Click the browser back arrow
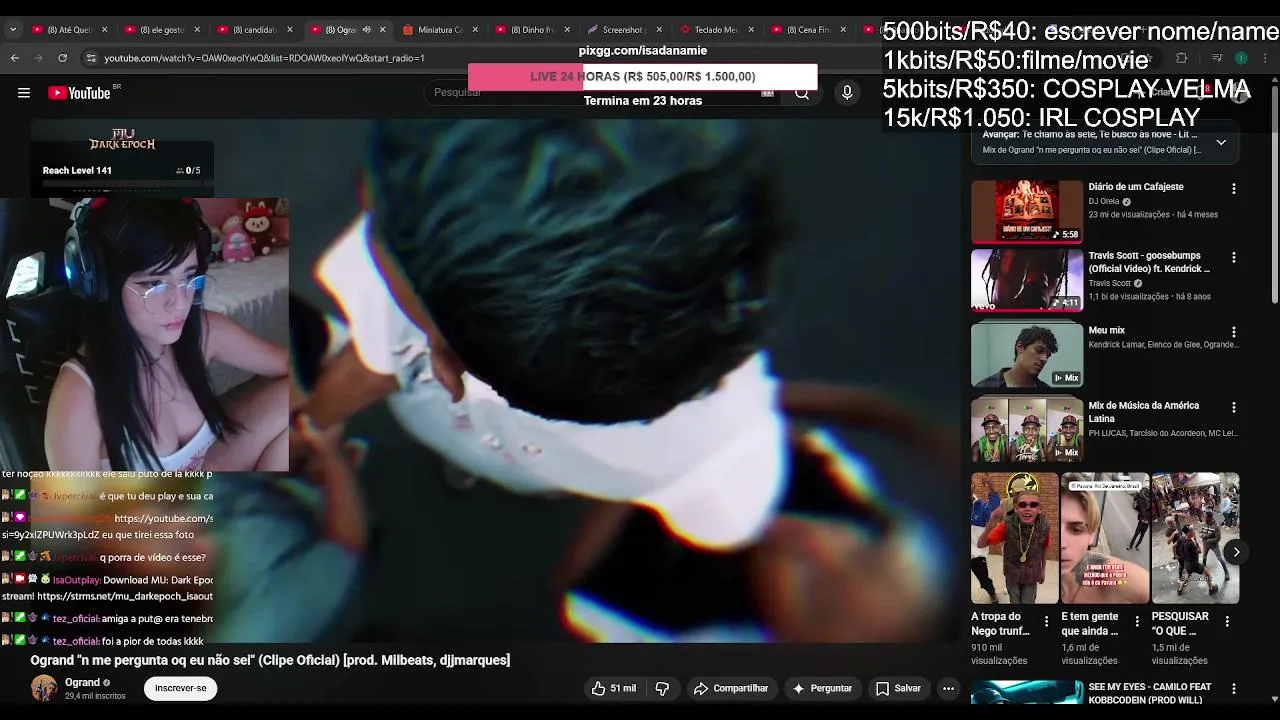1280x720 pixels. (x=15, y=58)
